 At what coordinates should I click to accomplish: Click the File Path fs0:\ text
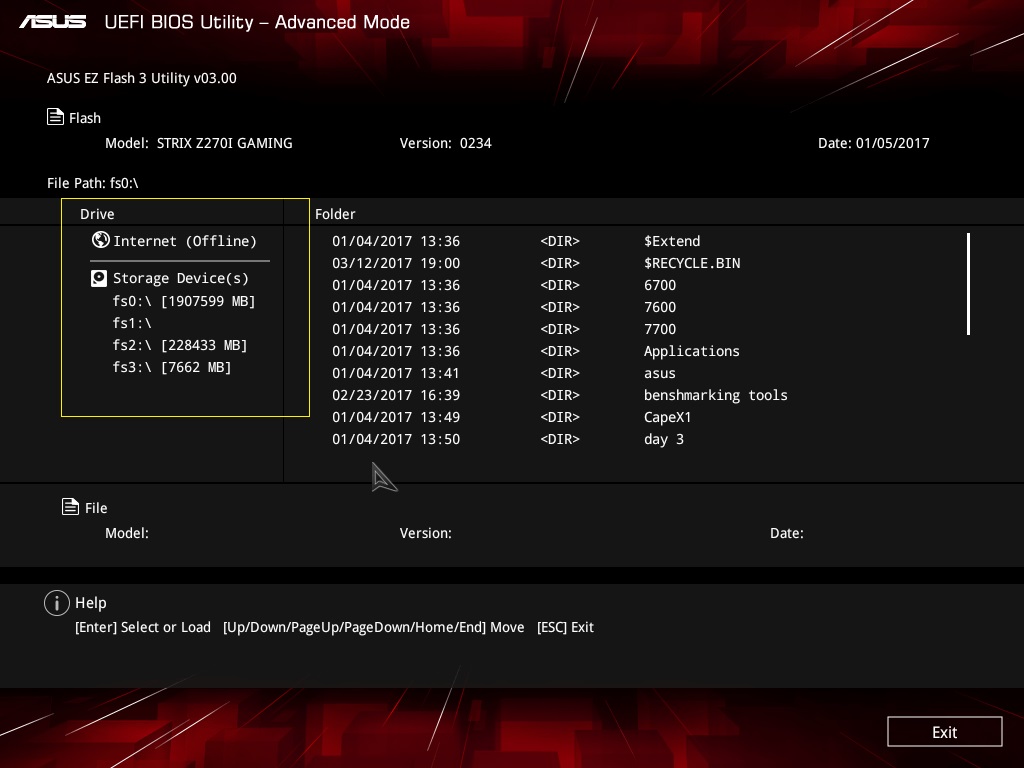pyautogui.click(x=93, y=184)
